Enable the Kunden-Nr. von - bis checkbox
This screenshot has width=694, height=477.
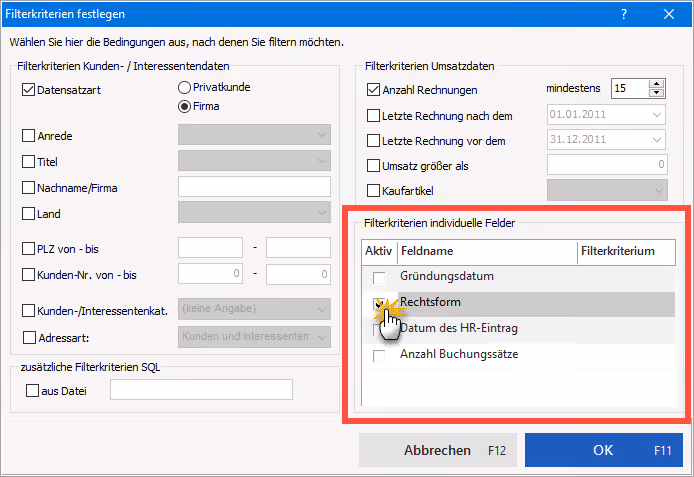pos(28,275)
